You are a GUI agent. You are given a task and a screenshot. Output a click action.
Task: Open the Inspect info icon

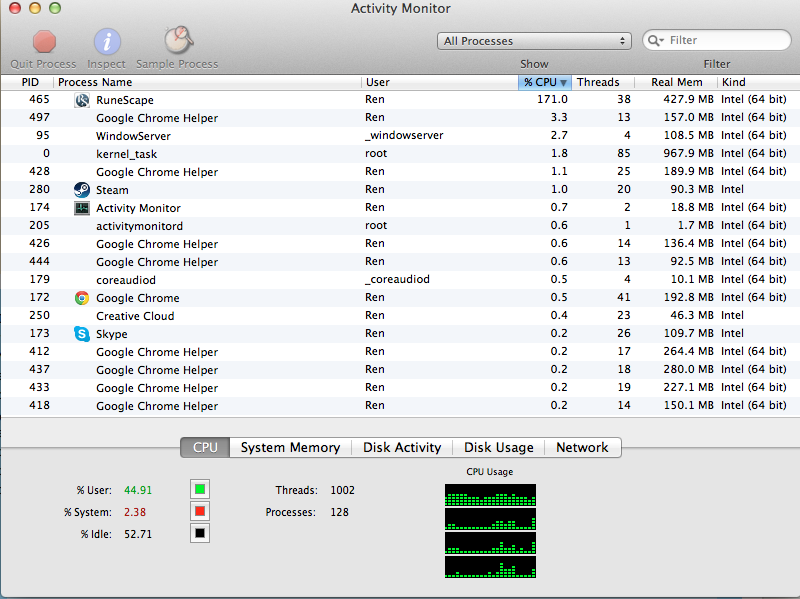[107, 41]
